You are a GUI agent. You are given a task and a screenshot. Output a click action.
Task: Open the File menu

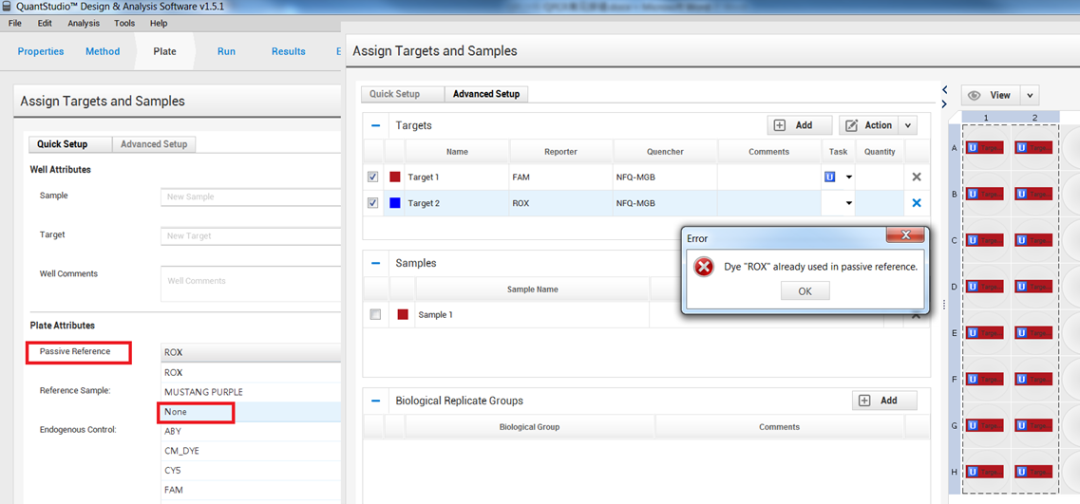tap(14, 23)
